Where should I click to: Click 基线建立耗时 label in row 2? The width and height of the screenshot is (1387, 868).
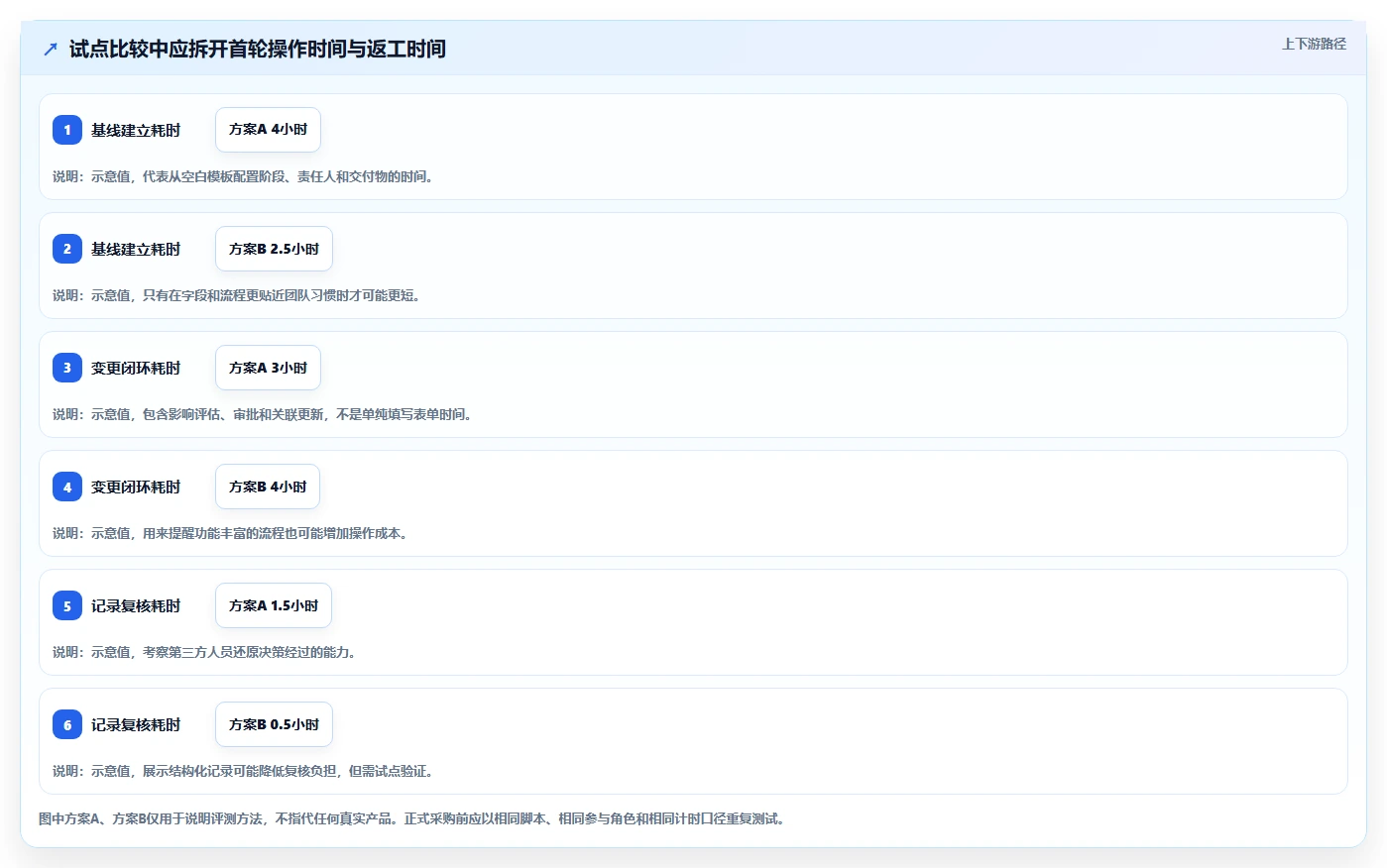tap(136, 249)
